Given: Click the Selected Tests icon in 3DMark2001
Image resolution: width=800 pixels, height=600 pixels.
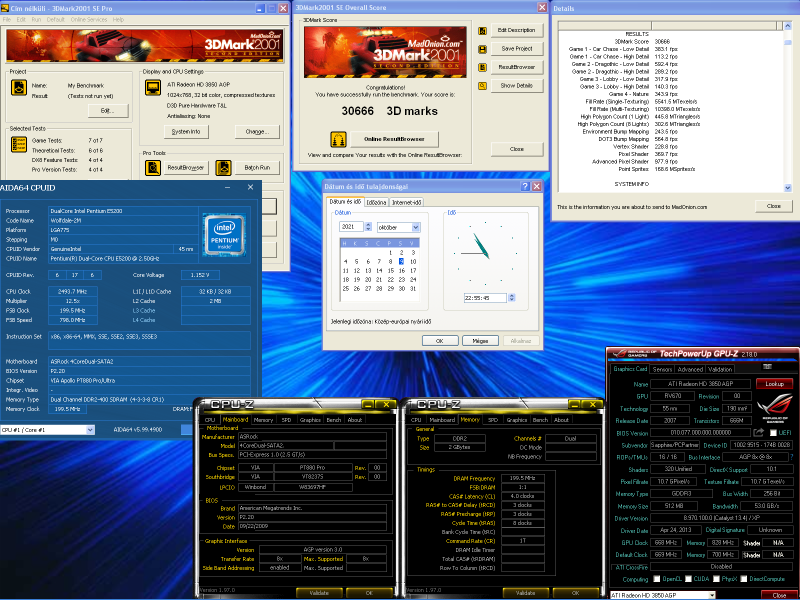Looking at the screenshot, I should [19, 144].
